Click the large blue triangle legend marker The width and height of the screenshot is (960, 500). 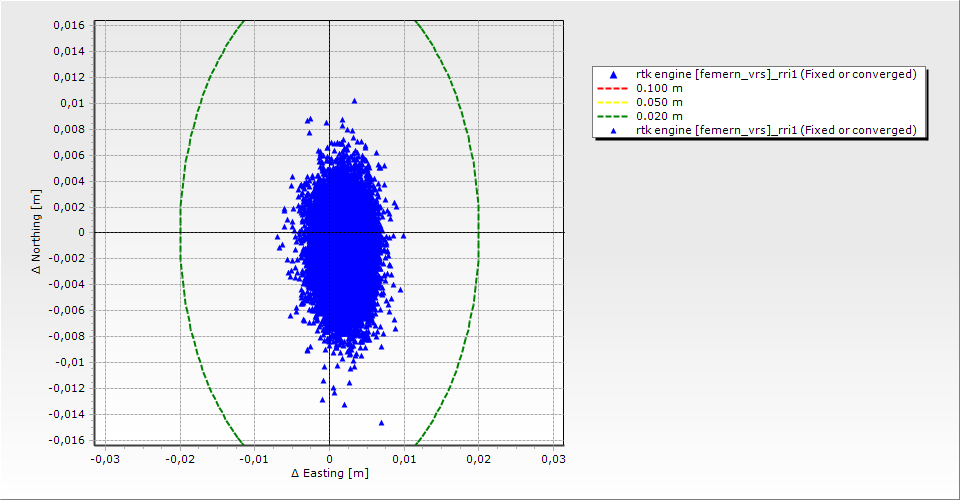point(613,75)
